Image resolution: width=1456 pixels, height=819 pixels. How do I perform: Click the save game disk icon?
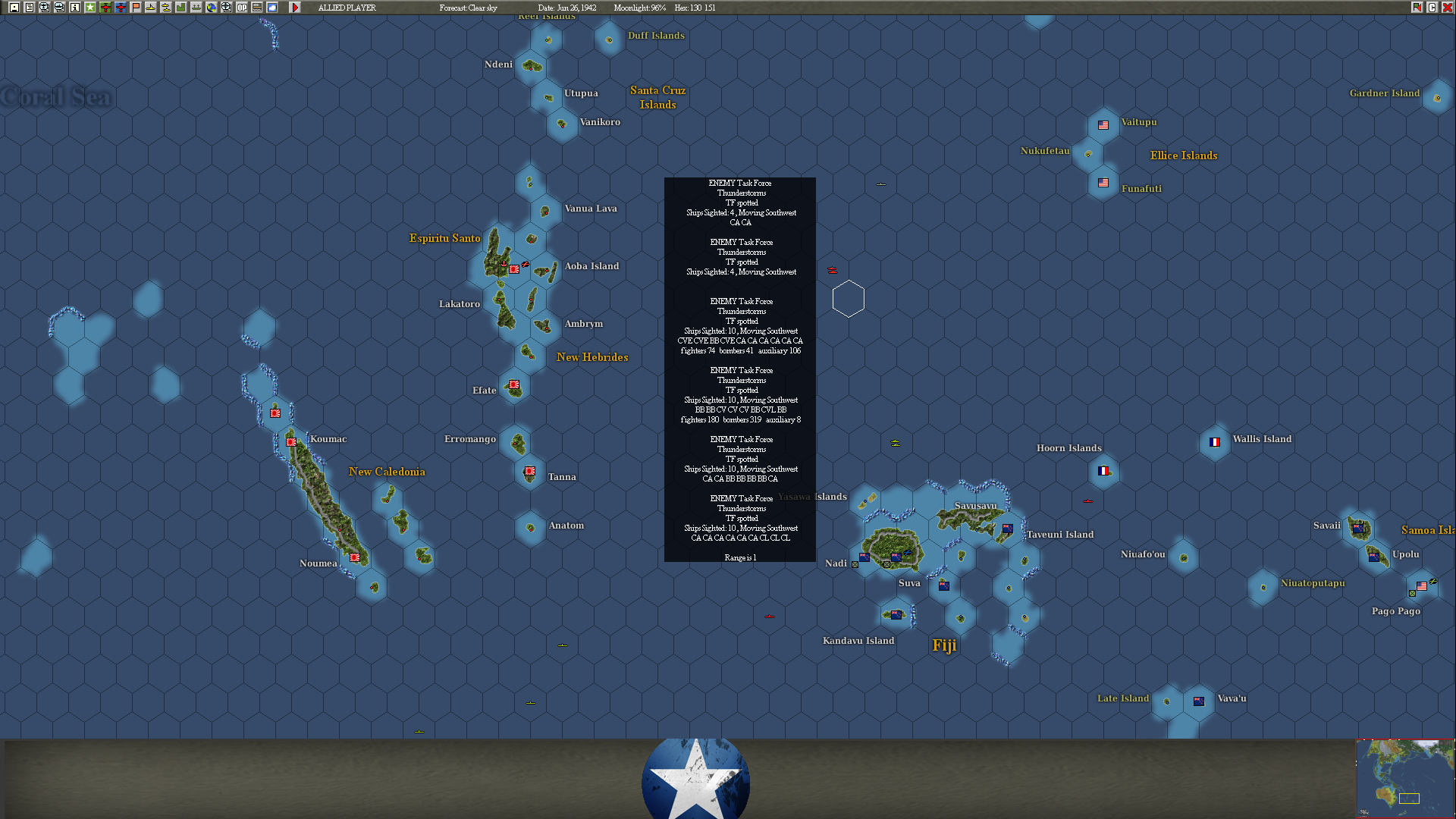tap(14, 8)
